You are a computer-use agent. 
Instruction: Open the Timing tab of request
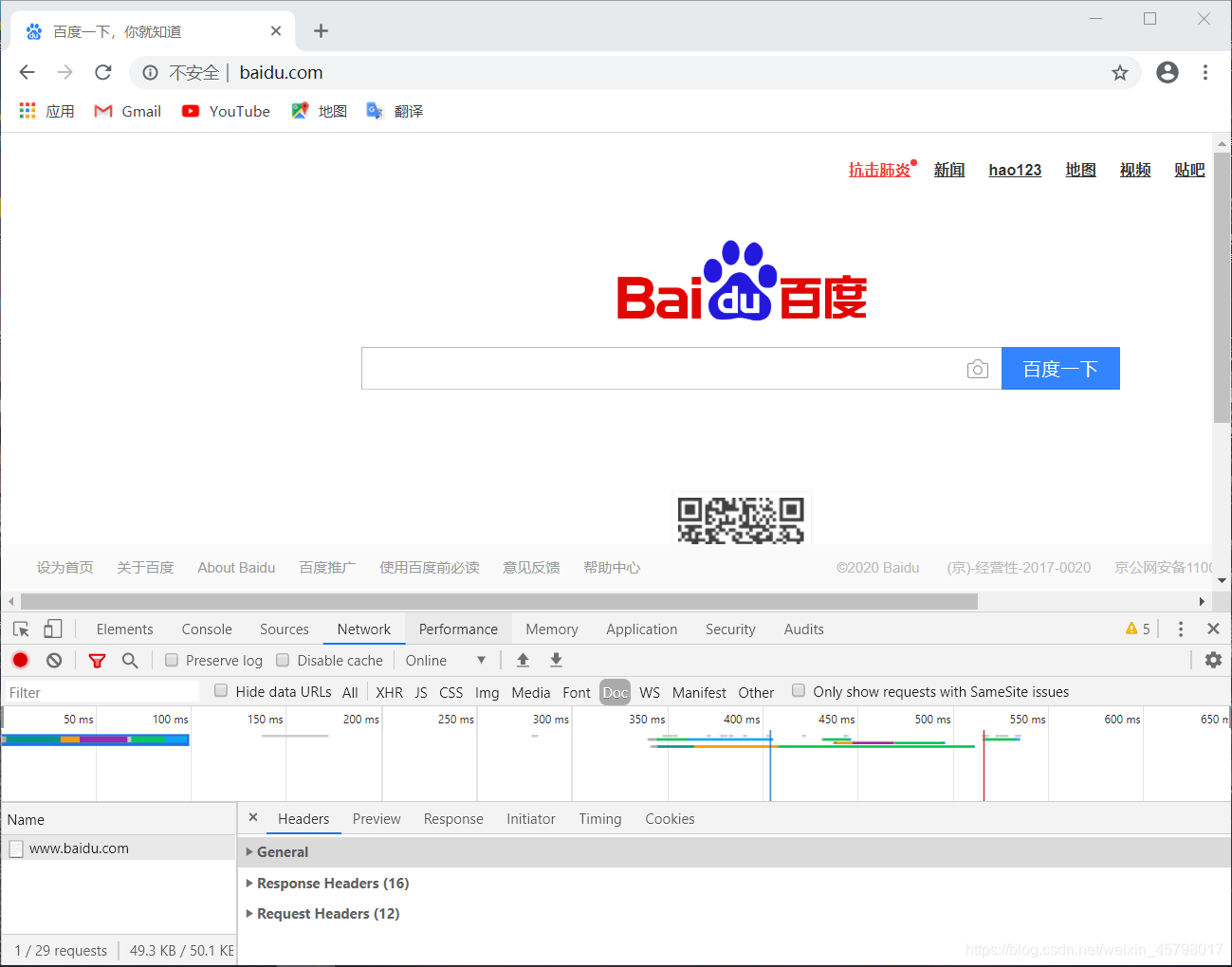[x=600, y=818]
